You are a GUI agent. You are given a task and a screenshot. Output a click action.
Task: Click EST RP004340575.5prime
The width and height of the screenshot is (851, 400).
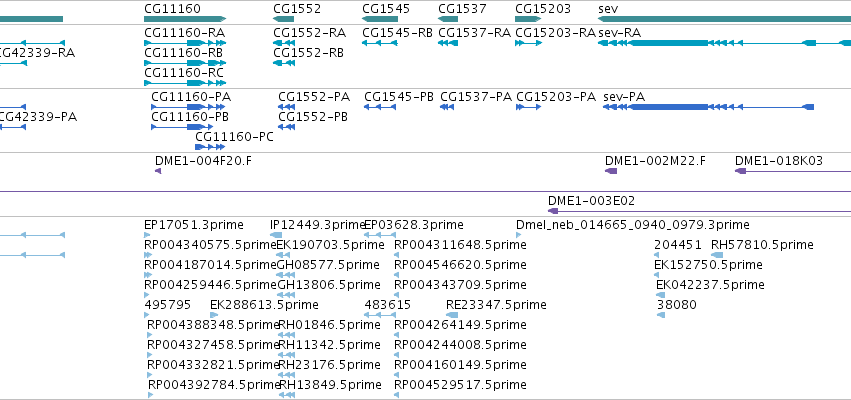click(211, 245)
